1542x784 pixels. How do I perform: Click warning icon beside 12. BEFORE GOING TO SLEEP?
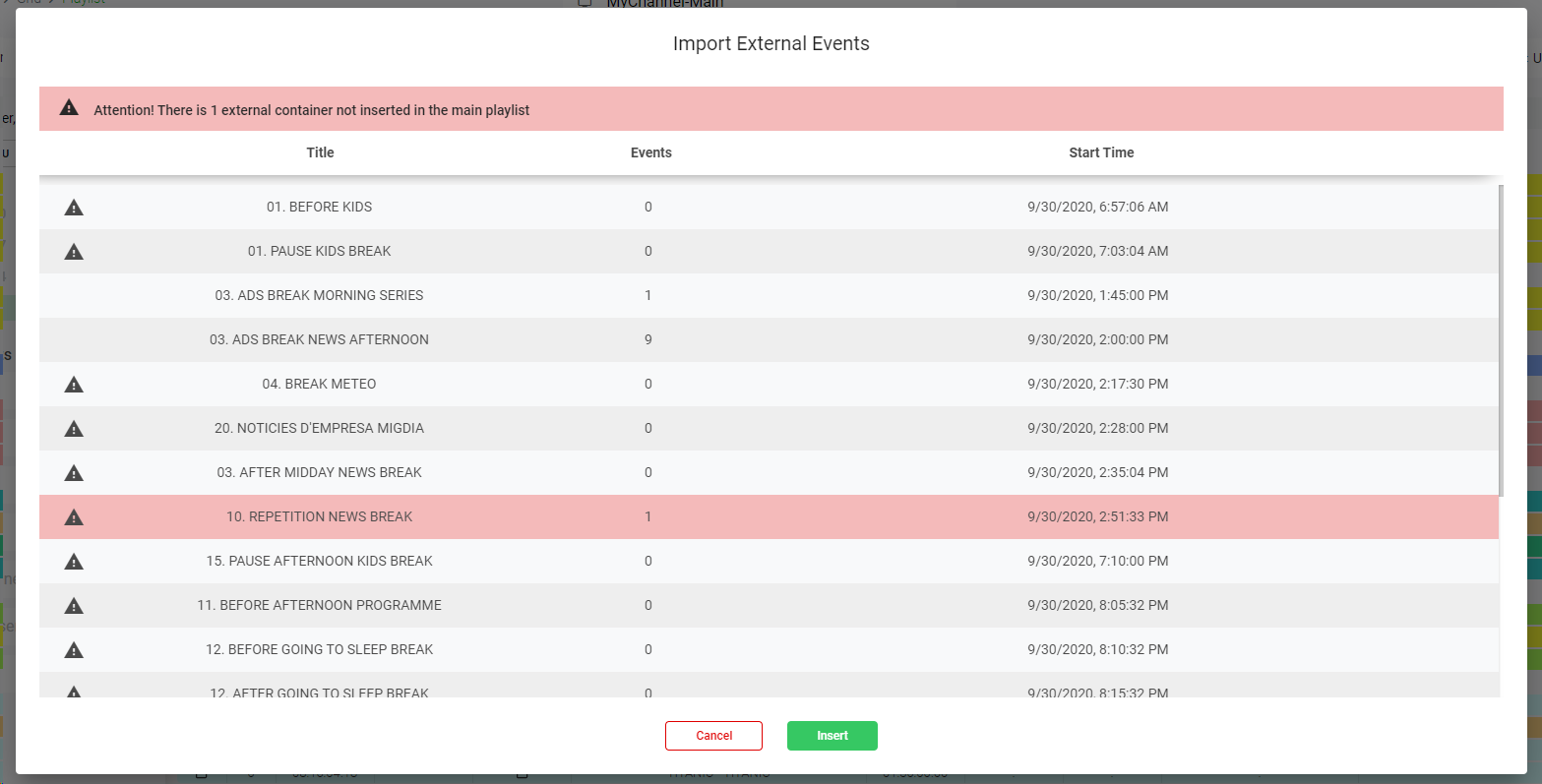click(74, 650)
